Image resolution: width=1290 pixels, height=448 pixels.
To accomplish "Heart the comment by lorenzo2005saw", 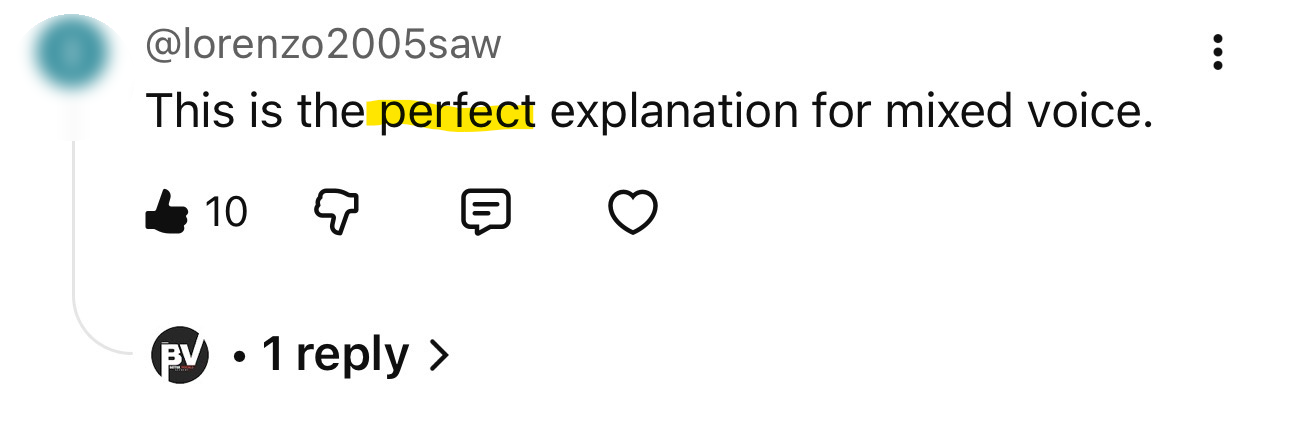I will point(632,212).
